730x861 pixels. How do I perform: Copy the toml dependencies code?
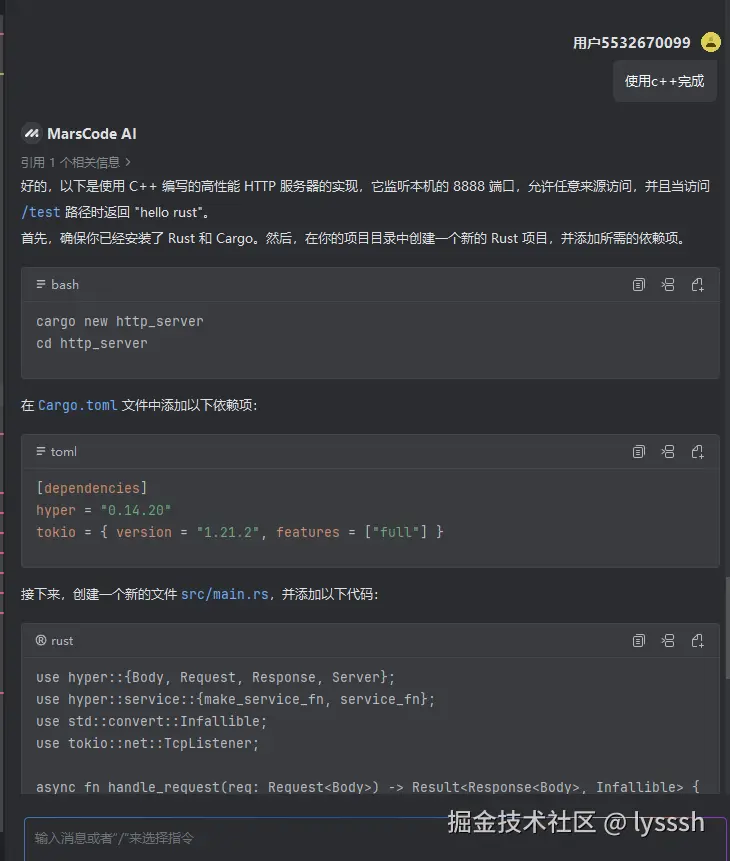click(x=639, y=452)
